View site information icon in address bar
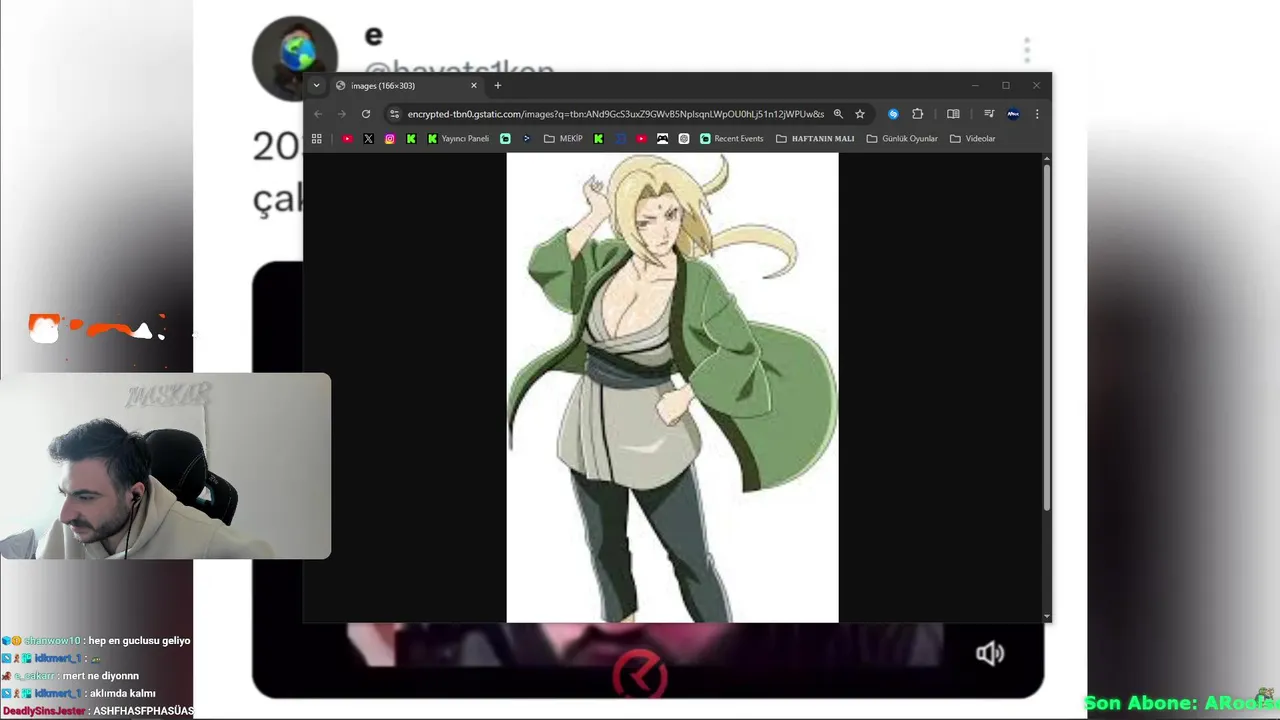The height and width of the screenshot is (720, 1280). tap(394, 114)
